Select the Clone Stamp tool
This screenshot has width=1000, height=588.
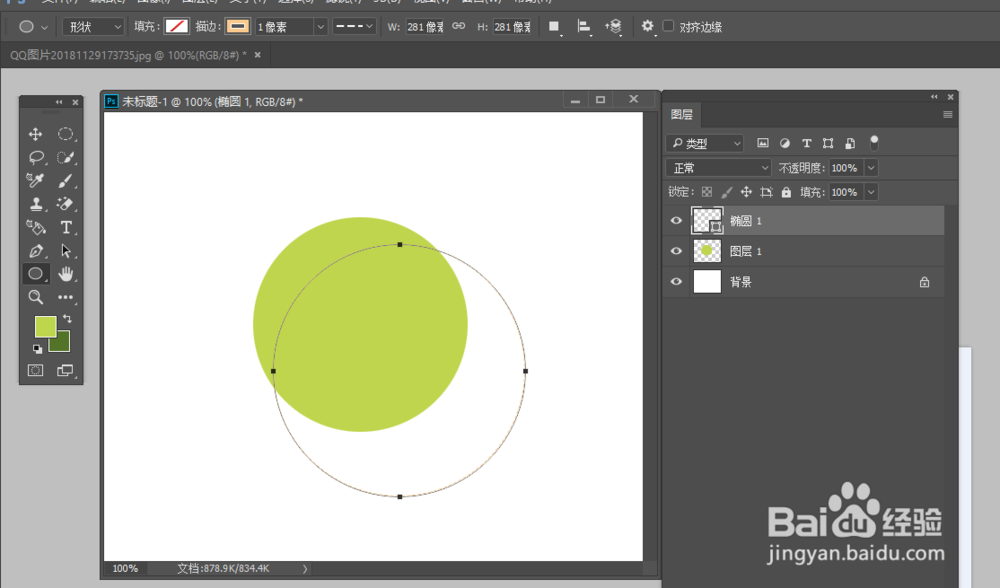35,204
